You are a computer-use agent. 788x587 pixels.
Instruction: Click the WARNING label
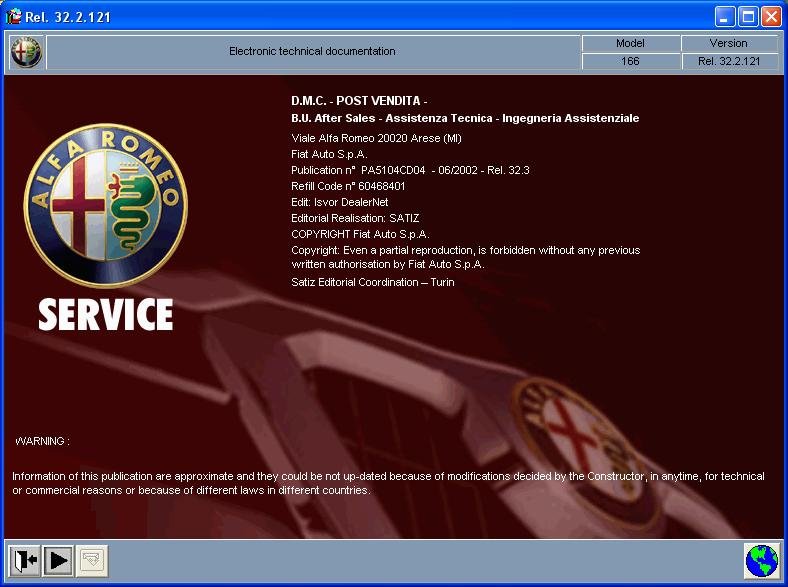[42, 440]
